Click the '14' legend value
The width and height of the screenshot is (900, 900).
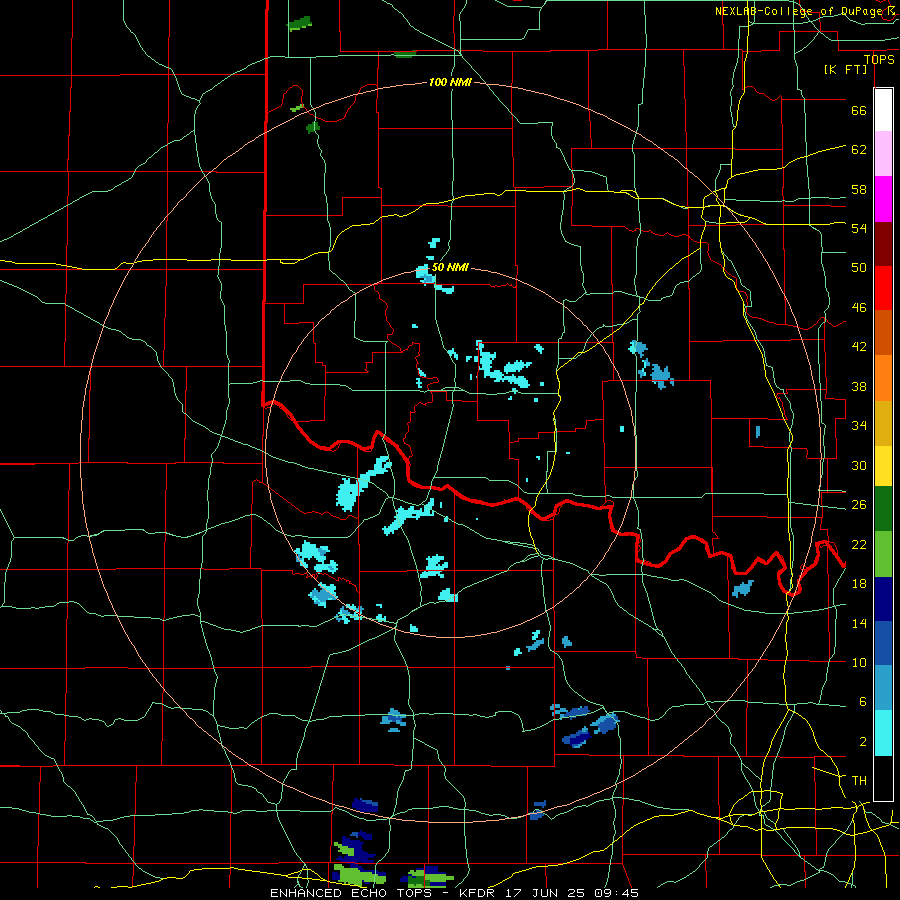coord(859,623)
